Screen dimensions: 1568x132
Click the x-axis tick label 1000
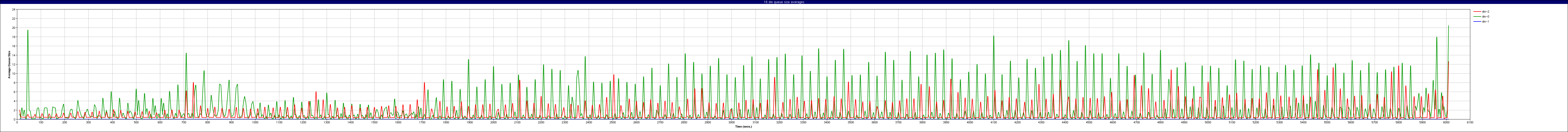point(255,122)
